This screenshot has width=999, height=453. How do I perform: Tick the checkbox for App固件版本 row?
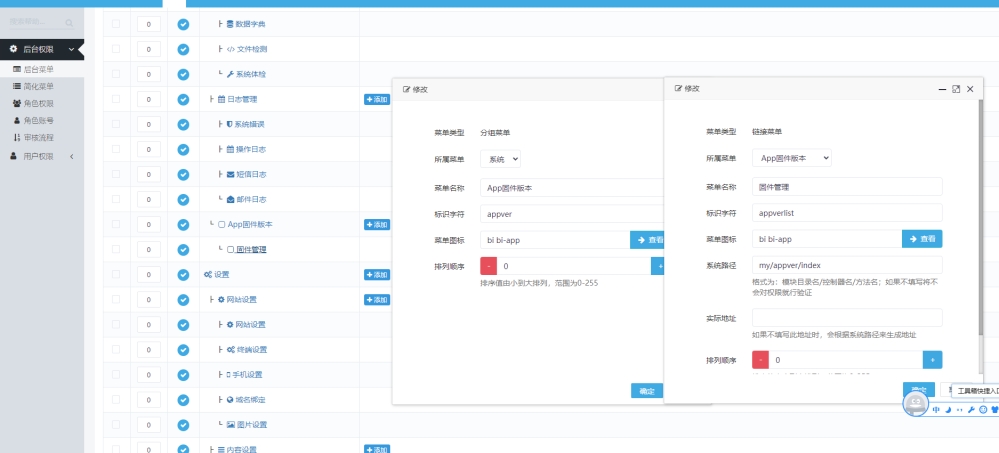click(116, 224)
